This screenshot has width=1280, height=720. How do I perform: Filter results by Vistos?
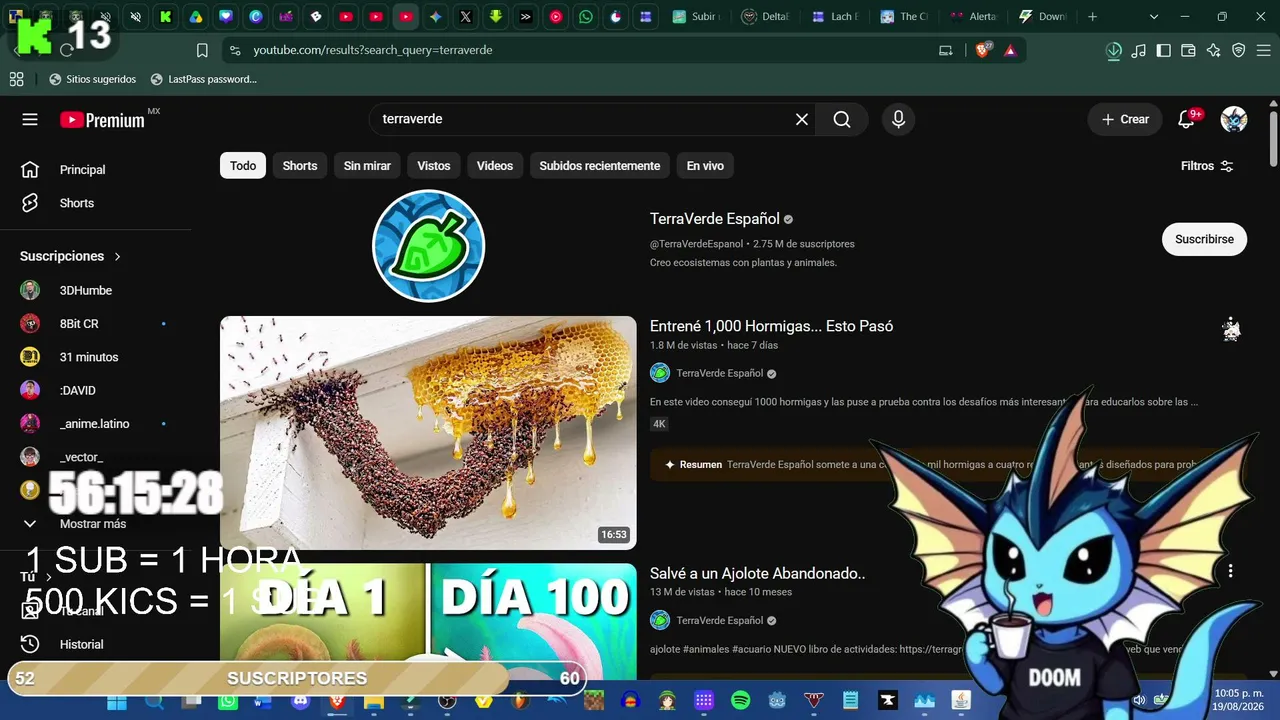pos(434,166)
